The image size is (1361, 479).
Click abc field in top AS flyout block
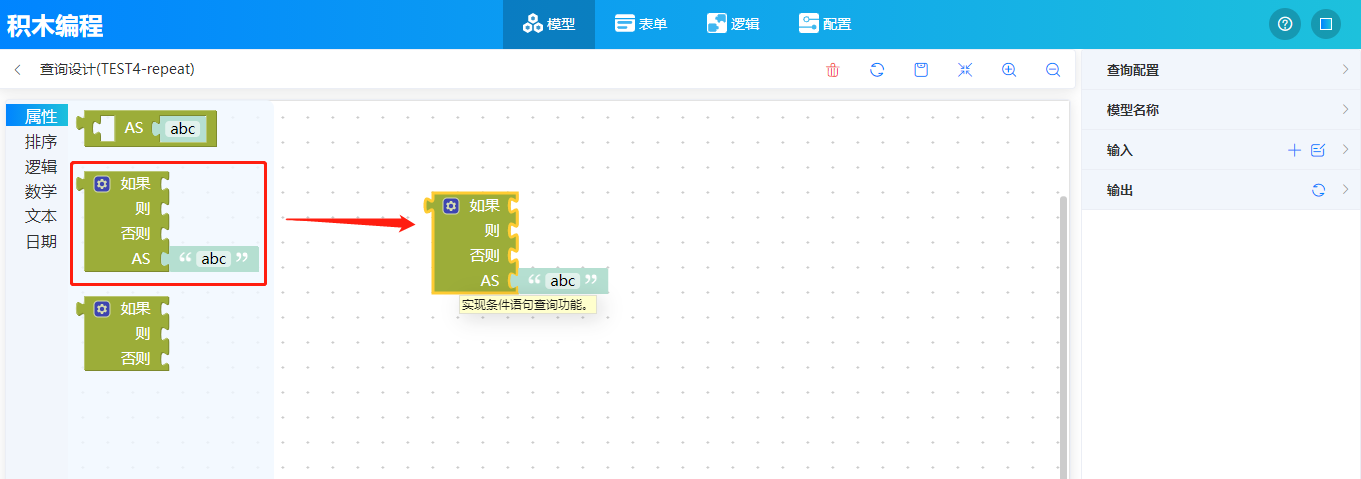click(x=183, y=128)
